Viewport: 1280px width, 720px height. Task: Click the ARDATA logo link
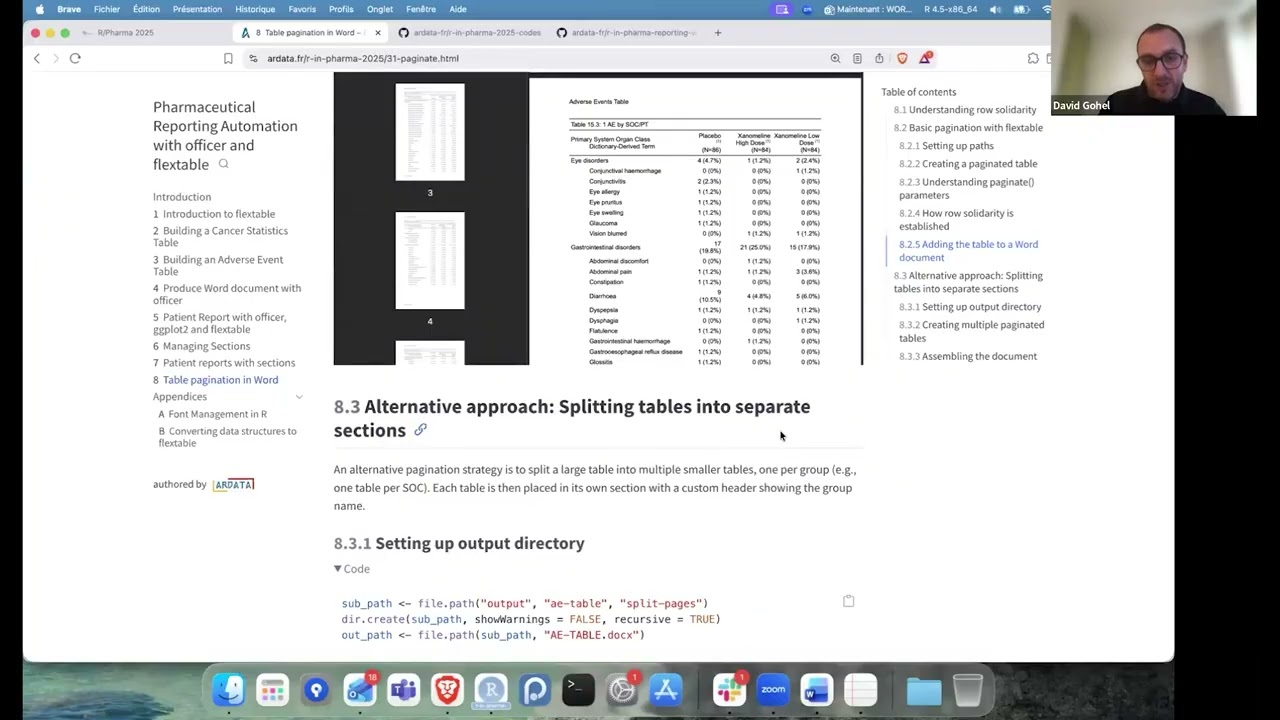point(233,484)
